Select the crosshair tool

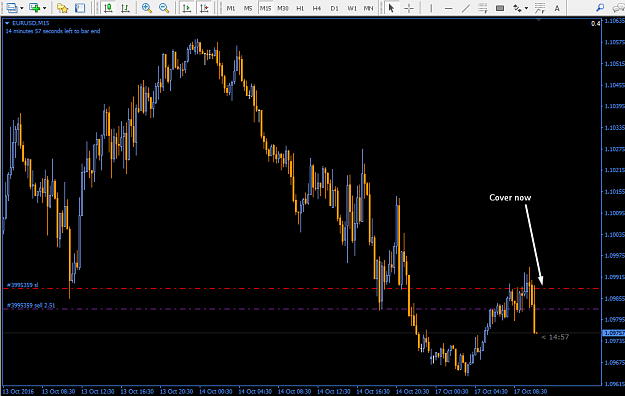pyautogui.click(x=409, y=8)
